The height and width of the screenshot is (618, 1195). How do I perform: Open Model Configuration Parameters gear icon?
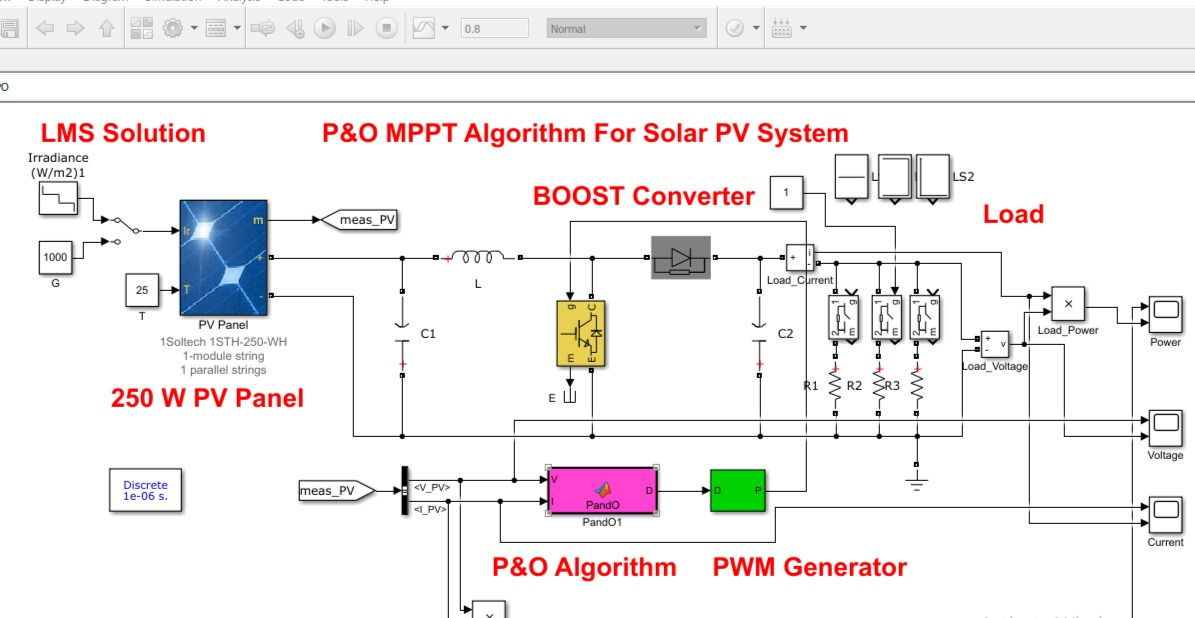(x=170, y=28)
